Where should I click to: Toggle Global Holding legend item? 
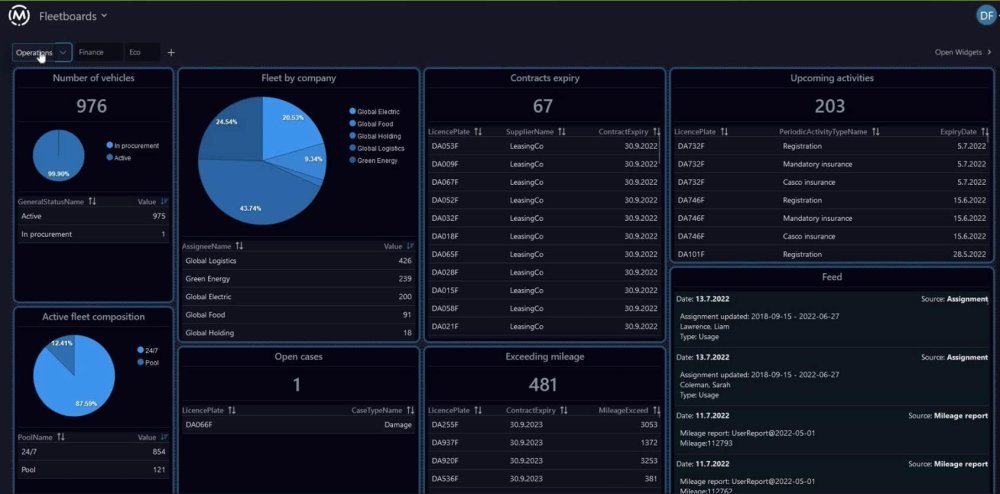[375, 136]
